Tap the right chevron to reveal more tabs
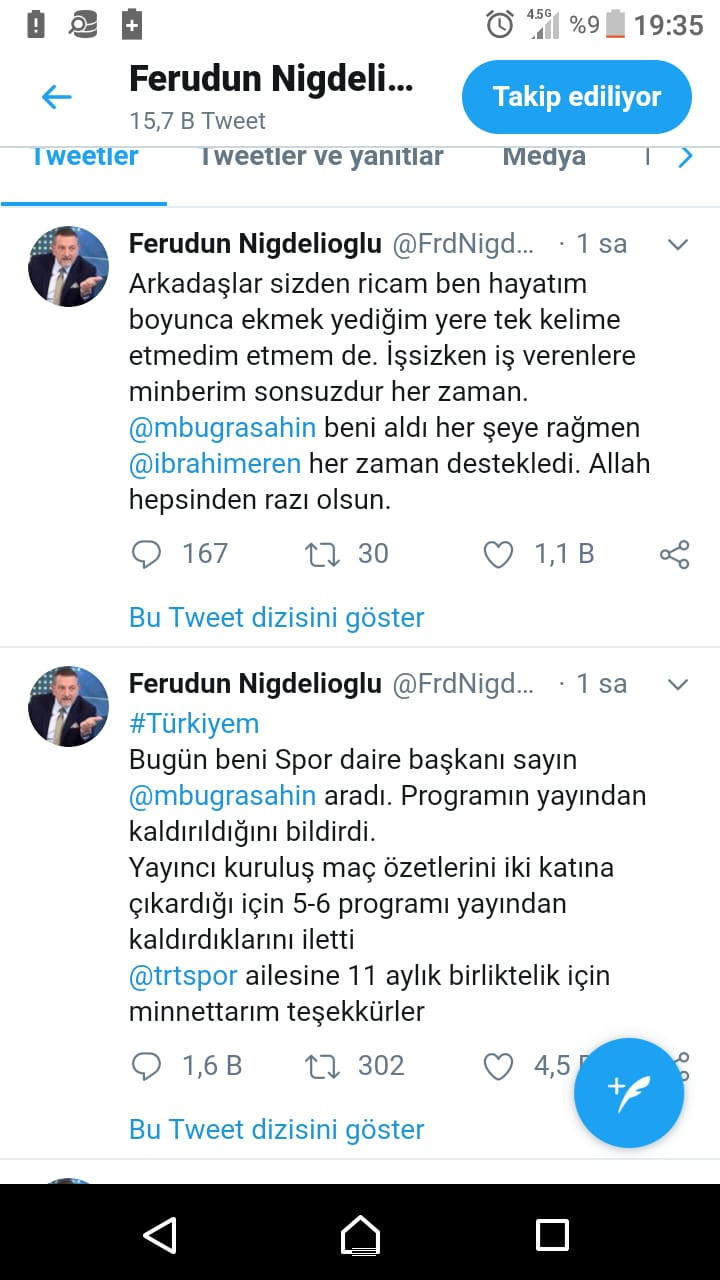This screenshot has width=720, height=1280. click(x=685, y=156)
